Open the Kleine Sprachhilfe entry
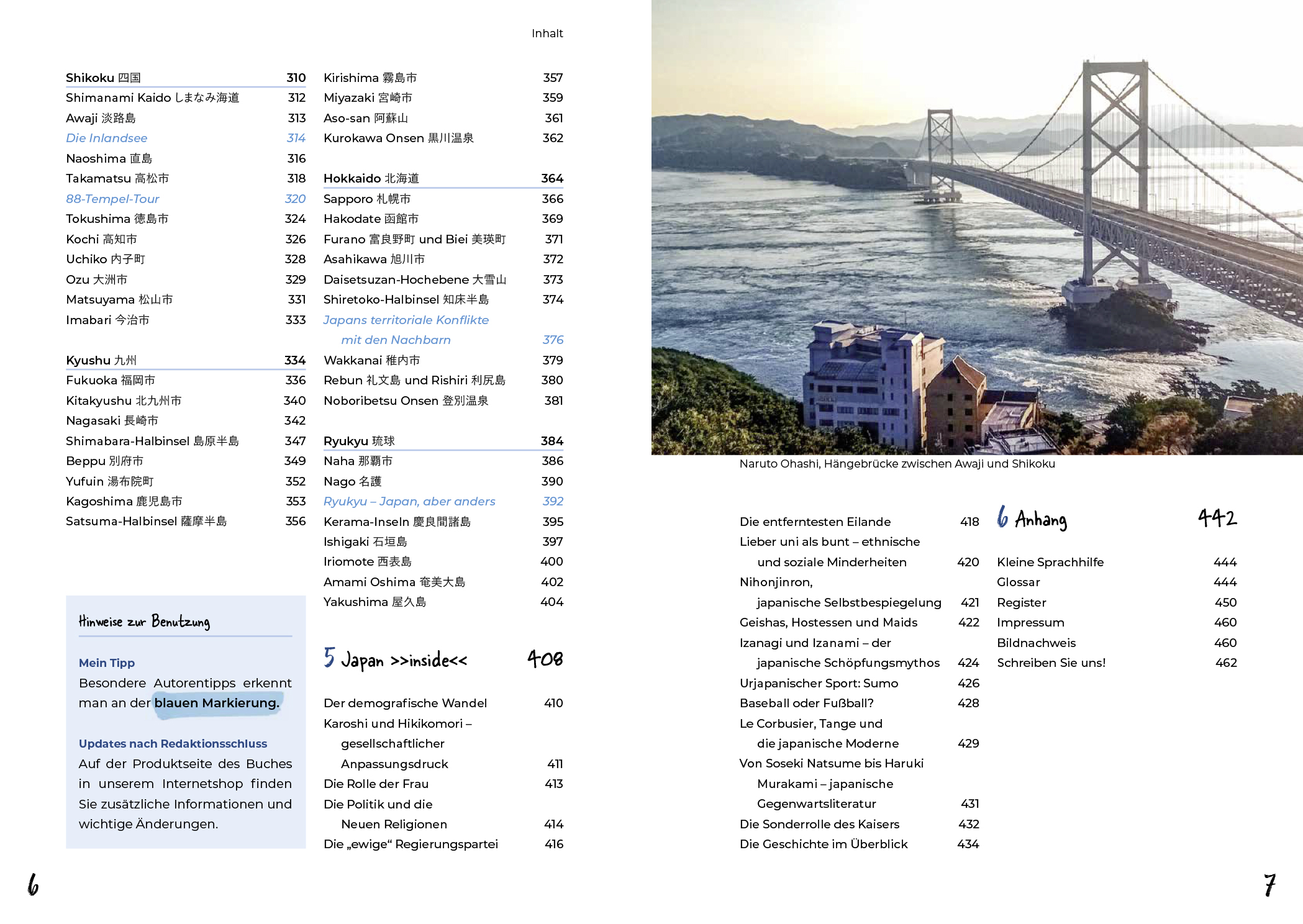1303x924 pixels. tap(1050, 562)
